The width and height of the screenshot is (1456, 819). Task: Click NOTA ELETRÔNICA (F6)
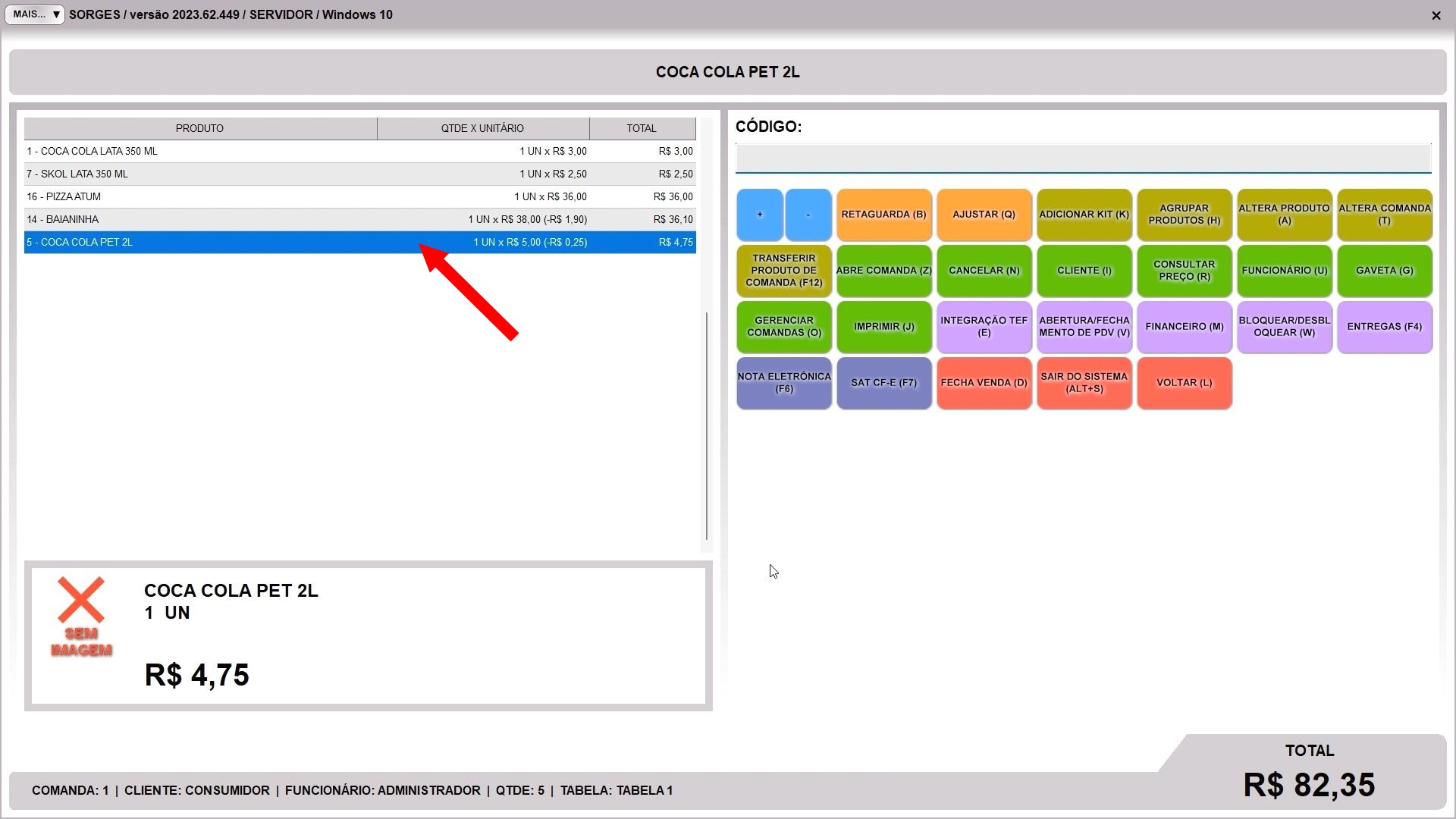pos(783,383)
